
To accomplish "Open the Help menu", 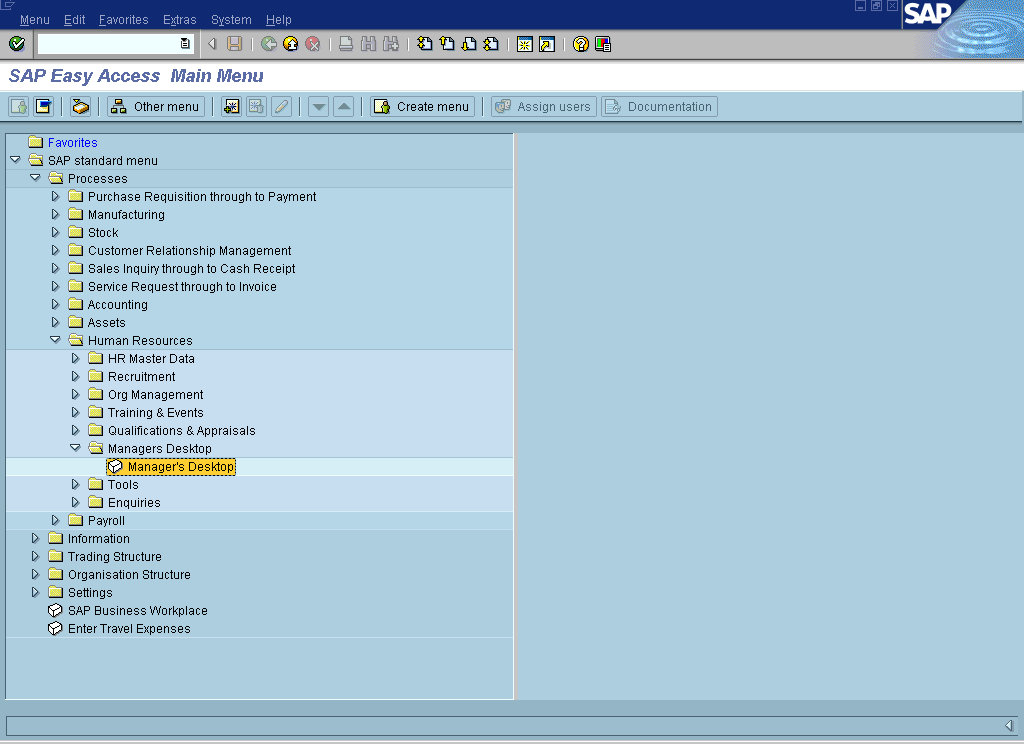I will pos(279,20).
